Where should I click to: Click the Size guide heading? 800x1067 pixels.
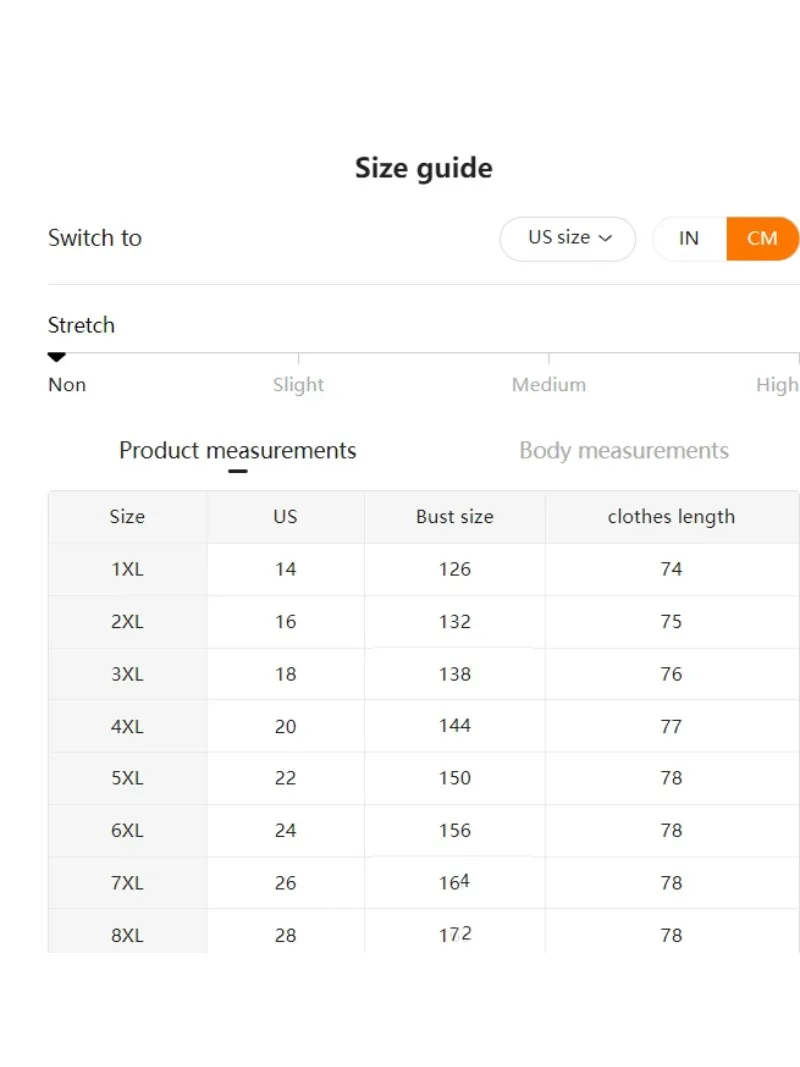pos(423,168)
